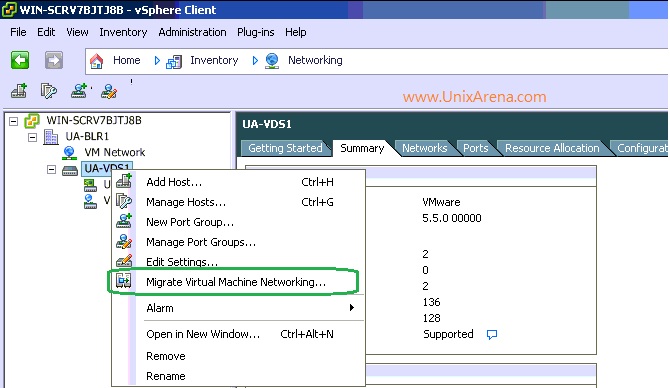Click the port group icon with user figure
The image size is (670, 388).
coord(90,201)
